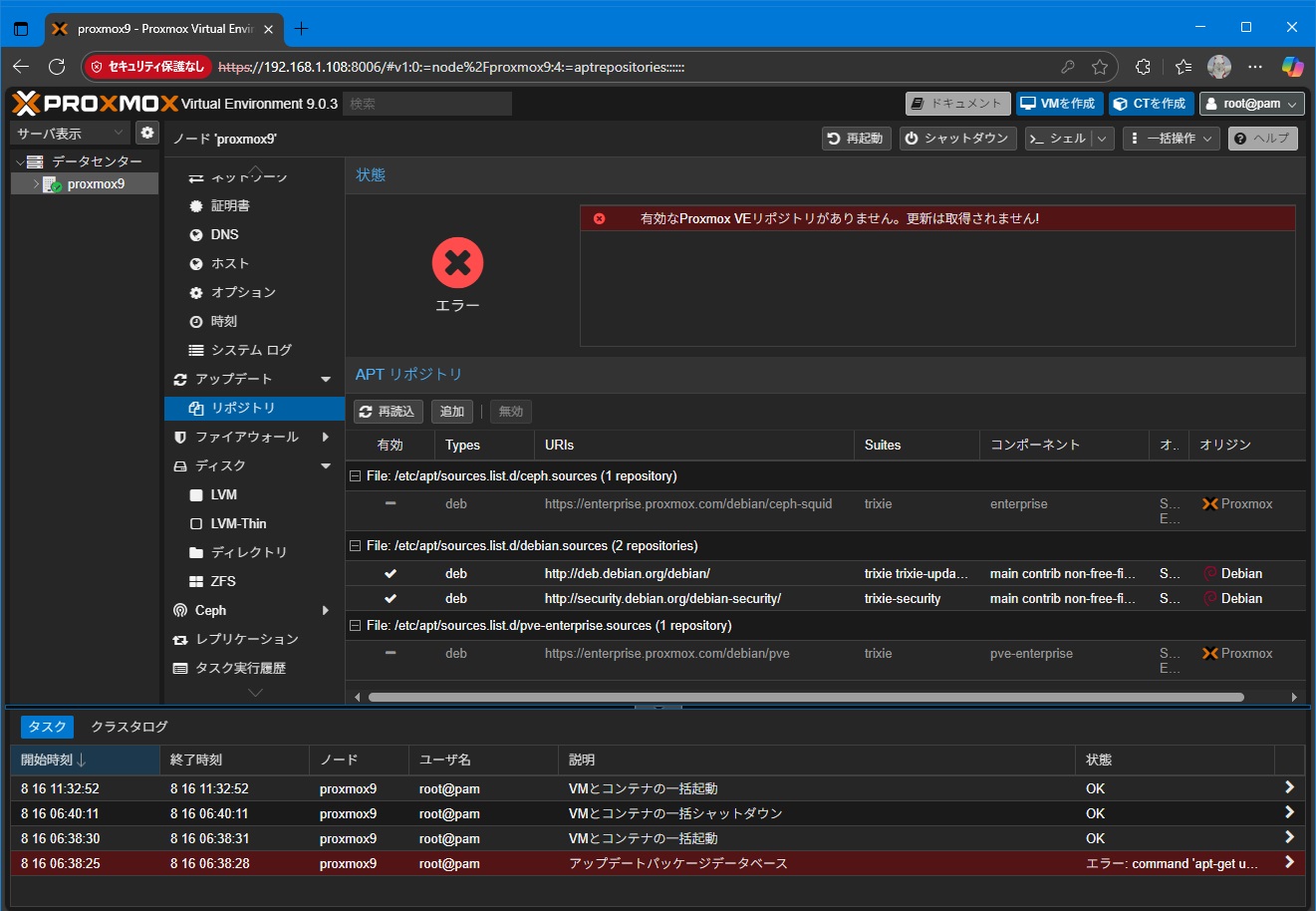Collapse the ceph.sources file group
This screenshot has width=1316, height=911.
[356, 476]
